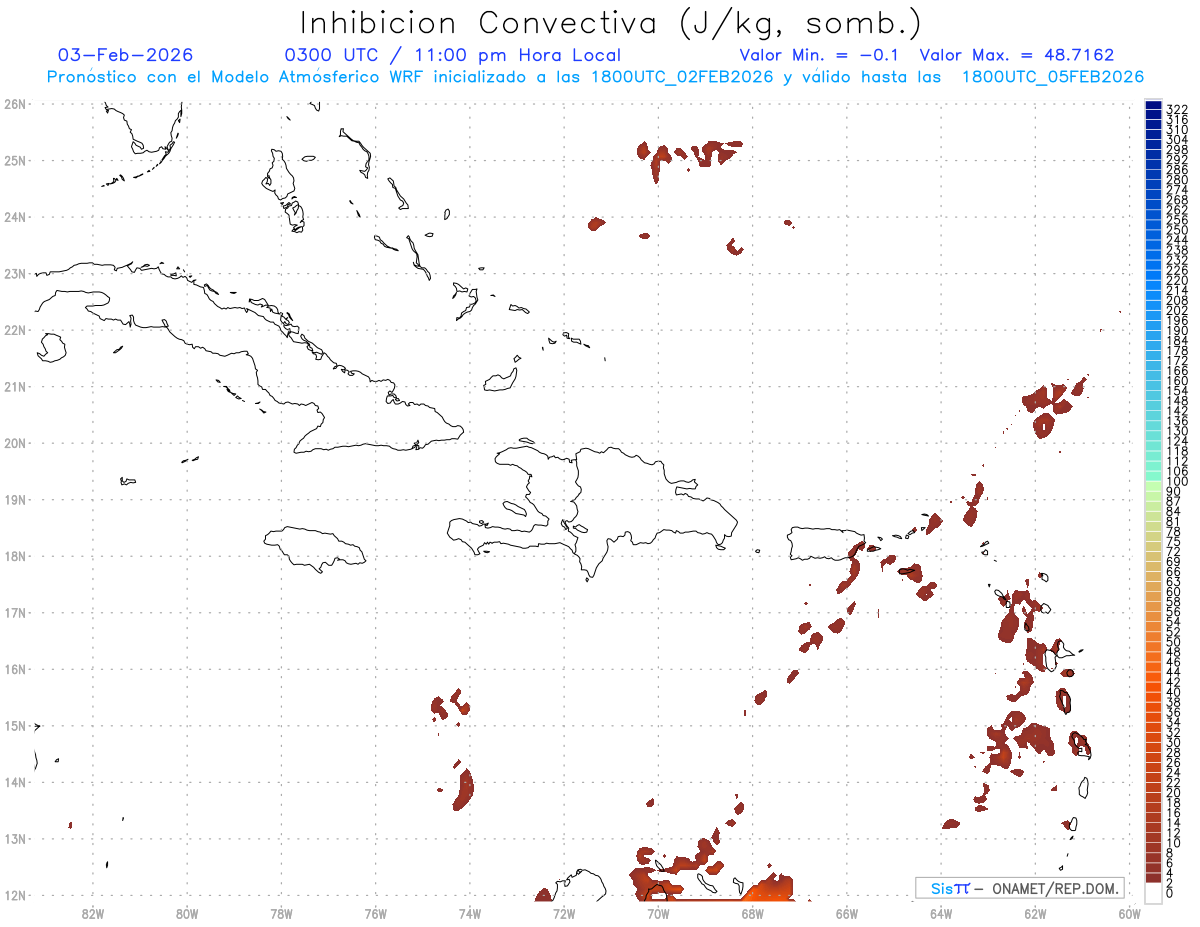Click the 21N latitude label

click(x=14, y=386)
